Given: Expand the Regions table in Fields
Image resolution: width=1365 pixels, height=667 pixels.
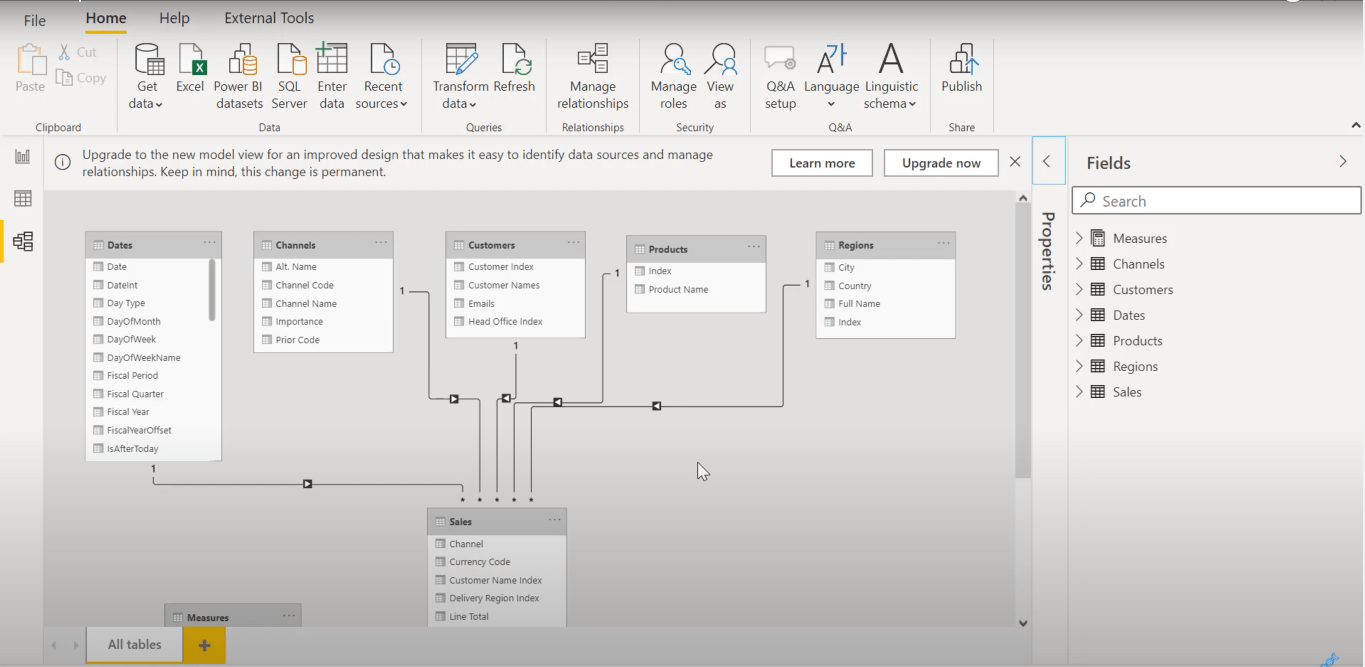Looking at the screenshot, I should pos(1079,366).
